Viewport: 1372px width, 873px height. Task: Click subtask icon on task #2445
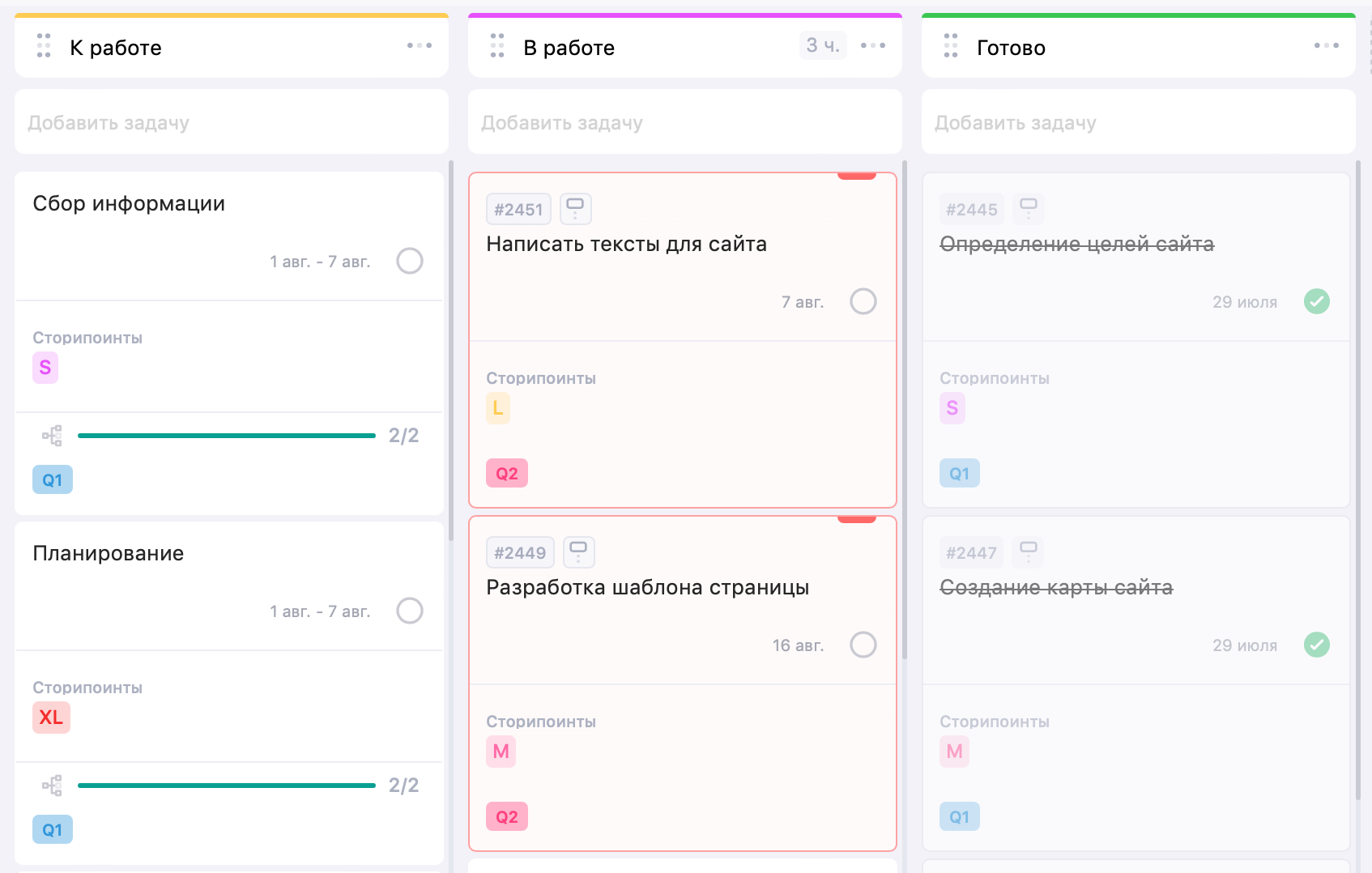1028,209
